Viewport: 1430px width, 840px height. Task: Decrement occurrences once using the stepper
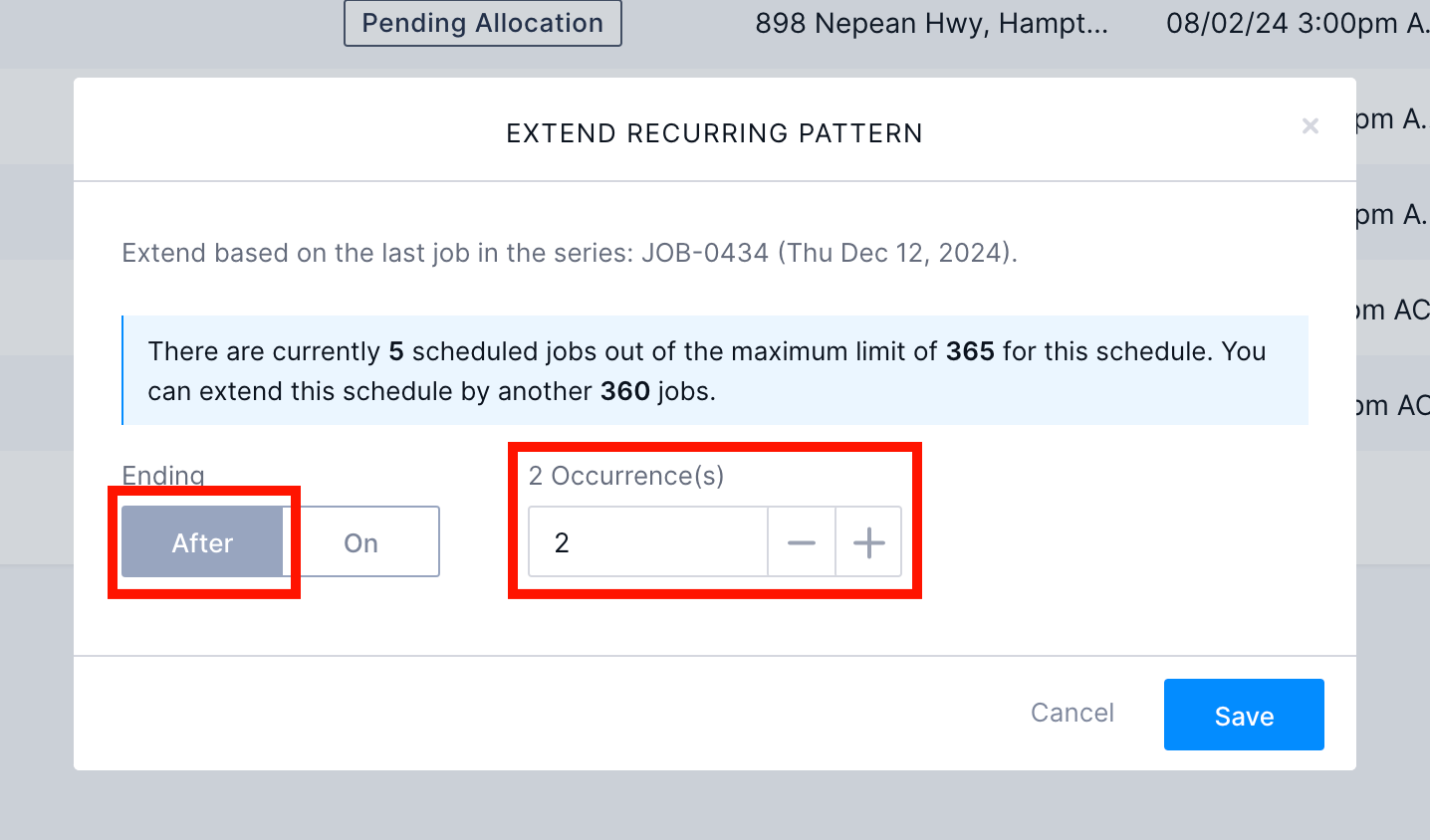pos(802,541)
